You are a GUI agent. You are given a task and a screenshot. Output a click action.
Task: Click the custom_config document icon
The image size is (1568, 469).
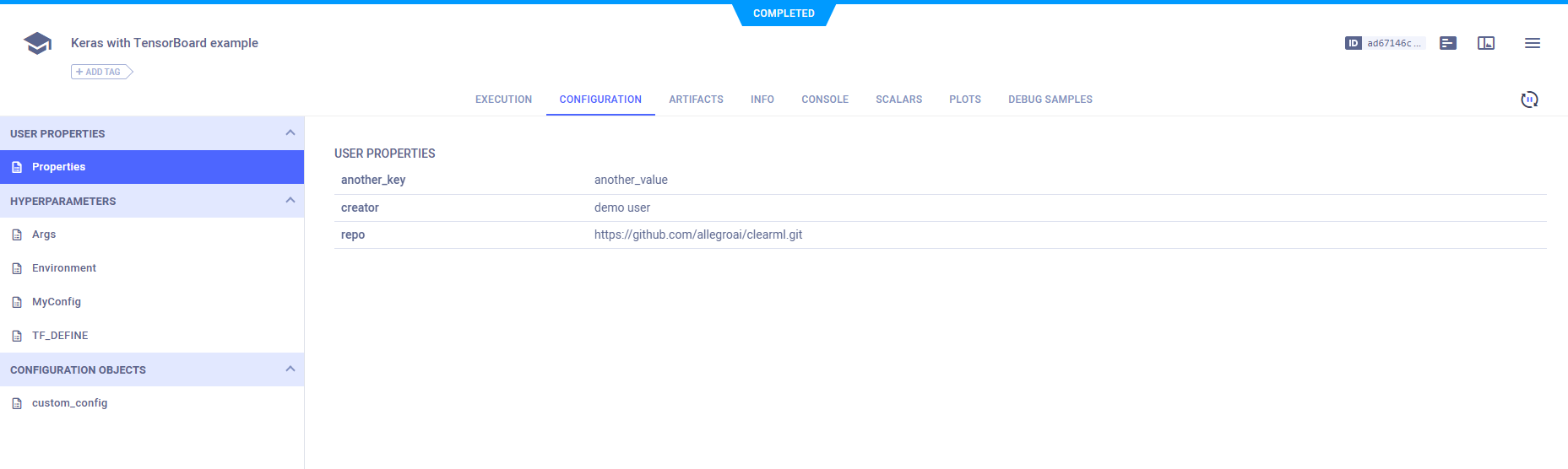click(x=17, y=403)
